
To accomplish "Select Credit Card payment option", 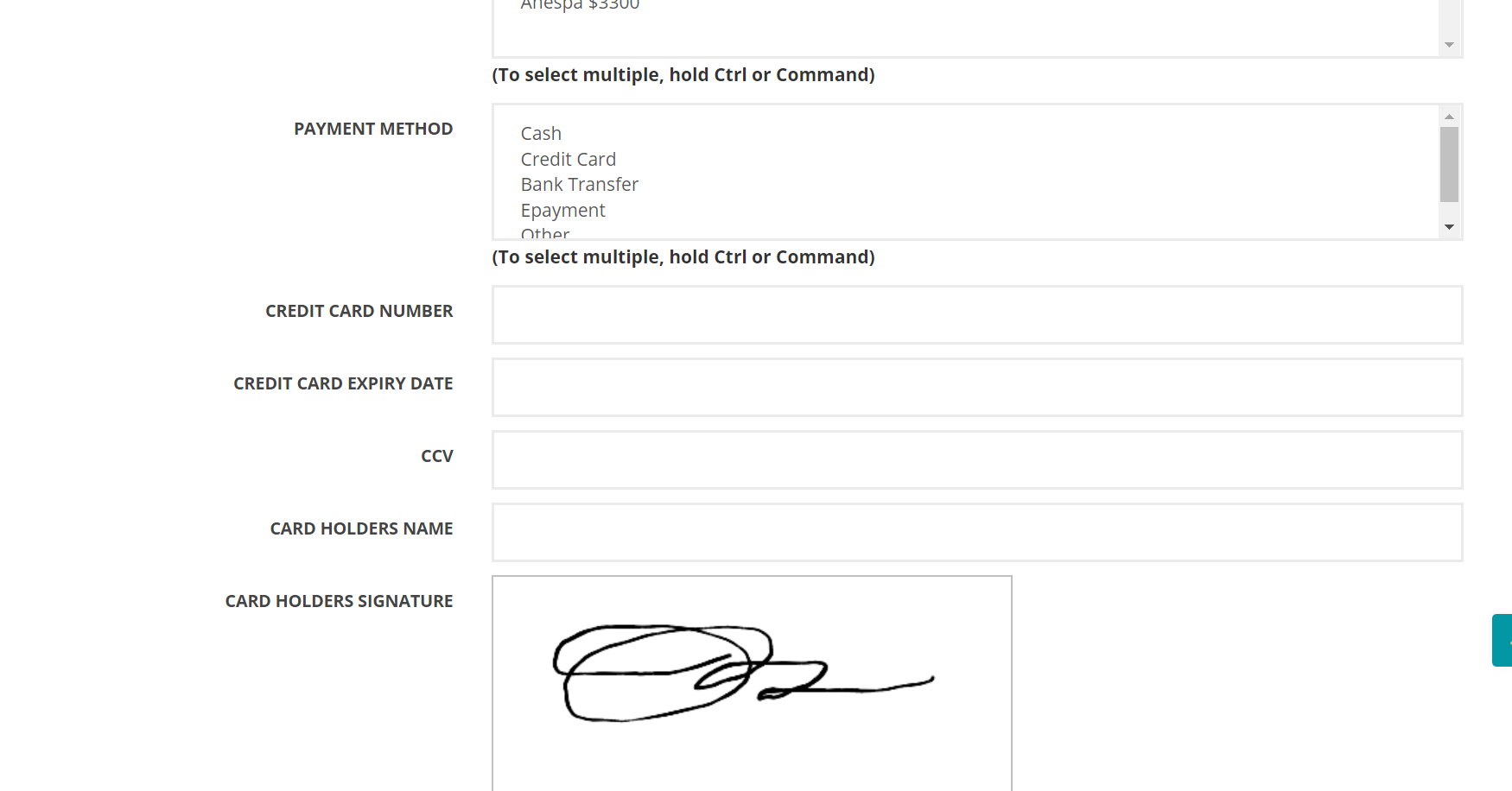I will tap(568, 160).
